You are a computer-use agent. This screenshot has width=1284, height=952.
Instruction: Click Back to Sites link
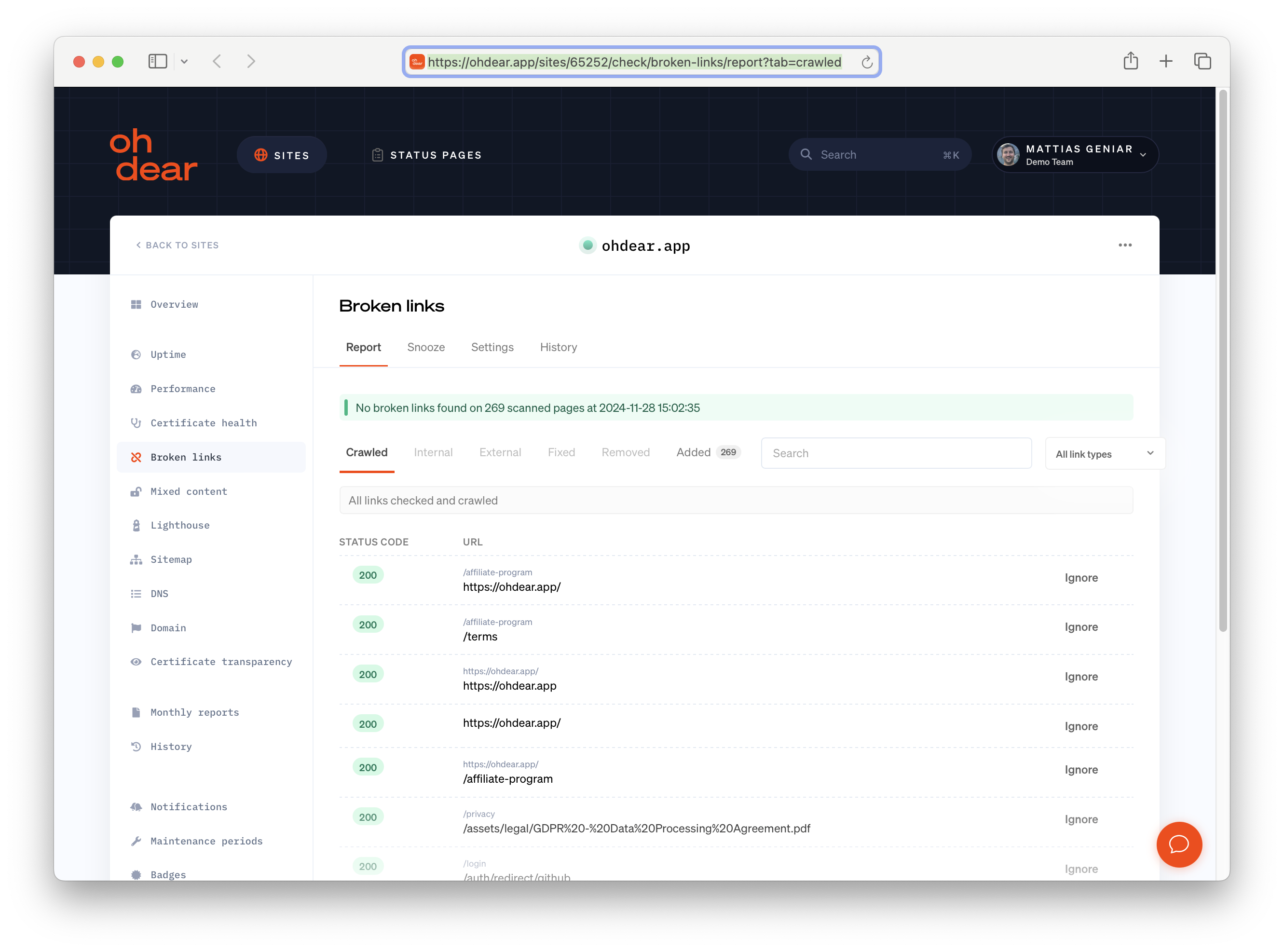click(177, 245)
